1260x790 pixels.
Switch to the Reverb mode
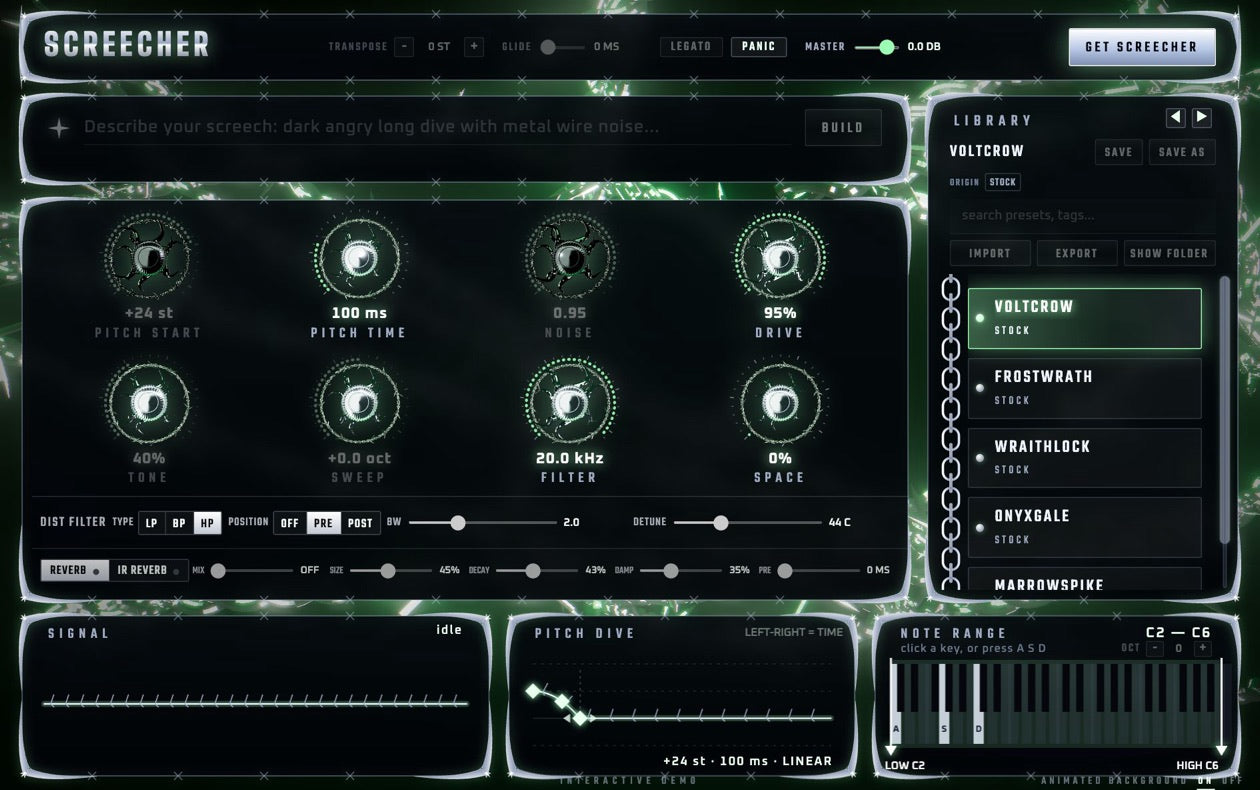coord(74,570)
